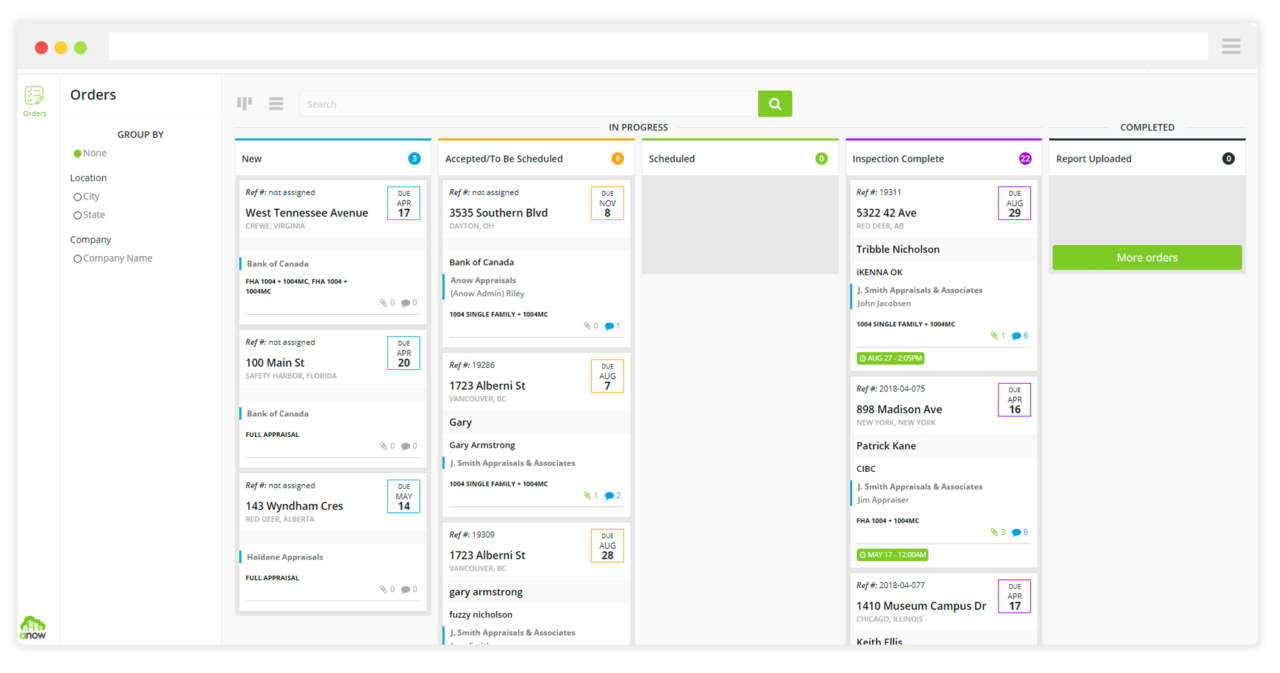Switch to kanban board view icon
This screenshot has width=1280, height=673.
(x=244, y=103)
